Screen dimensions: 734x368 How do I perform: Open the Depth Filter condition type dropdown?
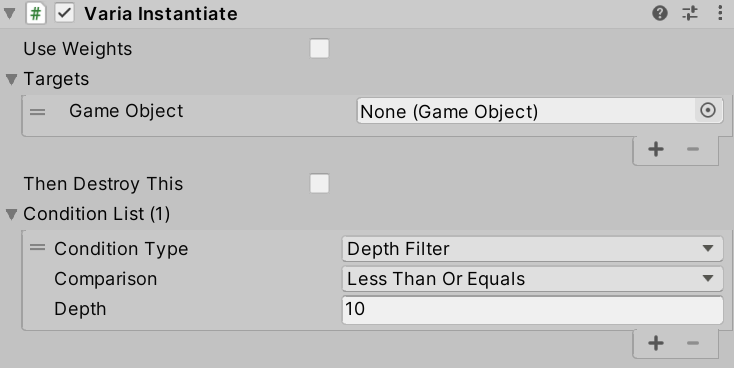click(x=533, y=249)
